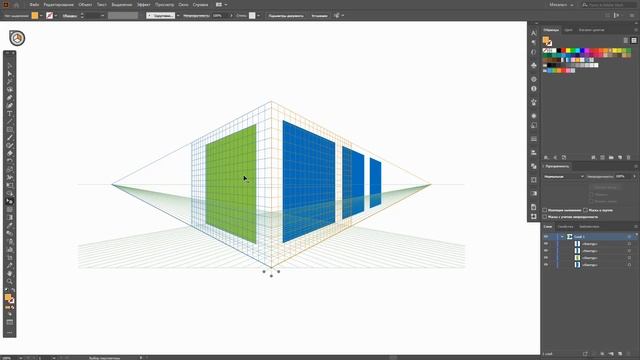Screen dimensions: 640x360
Task: Select the Line Segment tool
Action: point(9,122)
